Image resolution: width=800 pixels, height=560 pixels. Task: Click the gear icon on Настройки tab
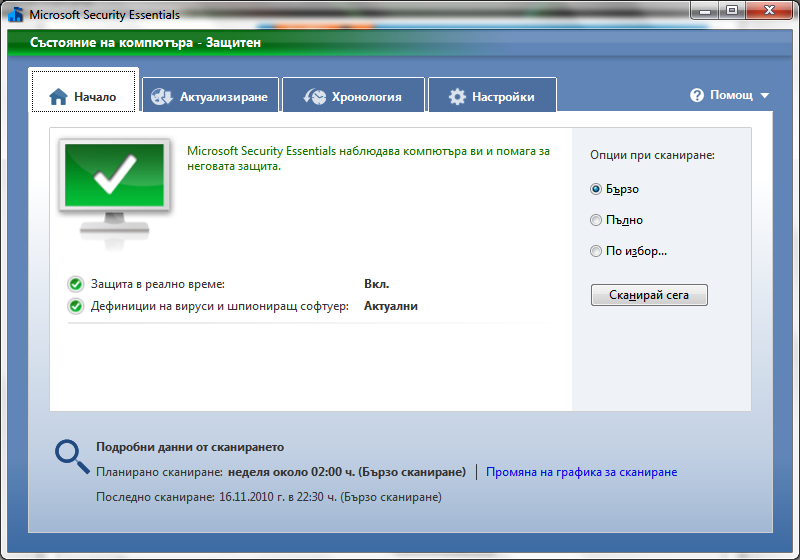click(x=457, y=97)
